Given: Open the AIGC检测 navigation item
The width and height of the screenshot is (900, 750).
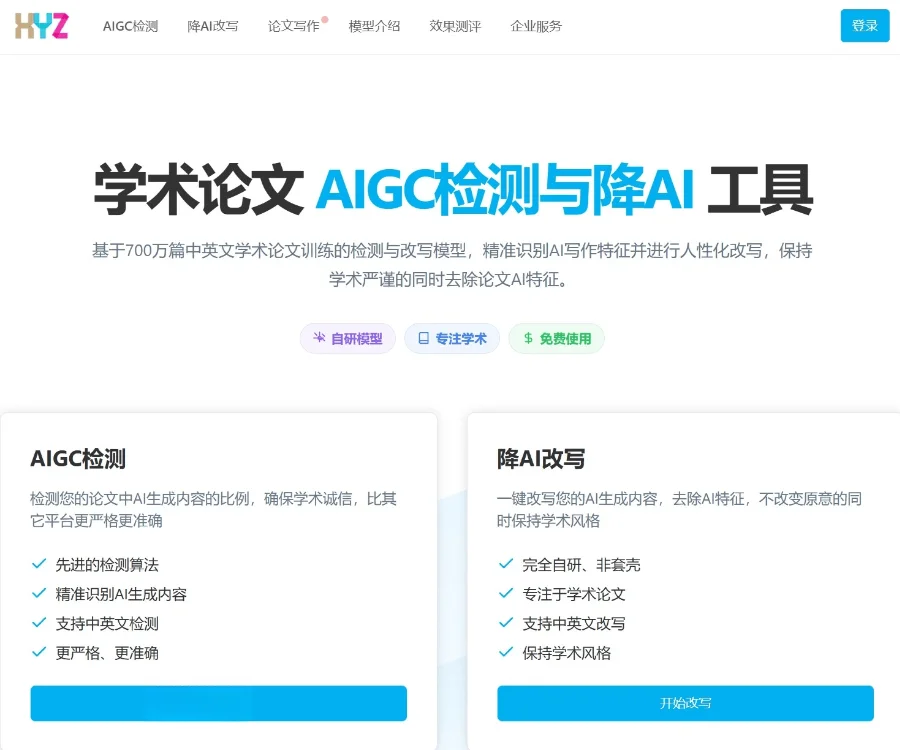Looking at the screenshot, I should 130,26.
